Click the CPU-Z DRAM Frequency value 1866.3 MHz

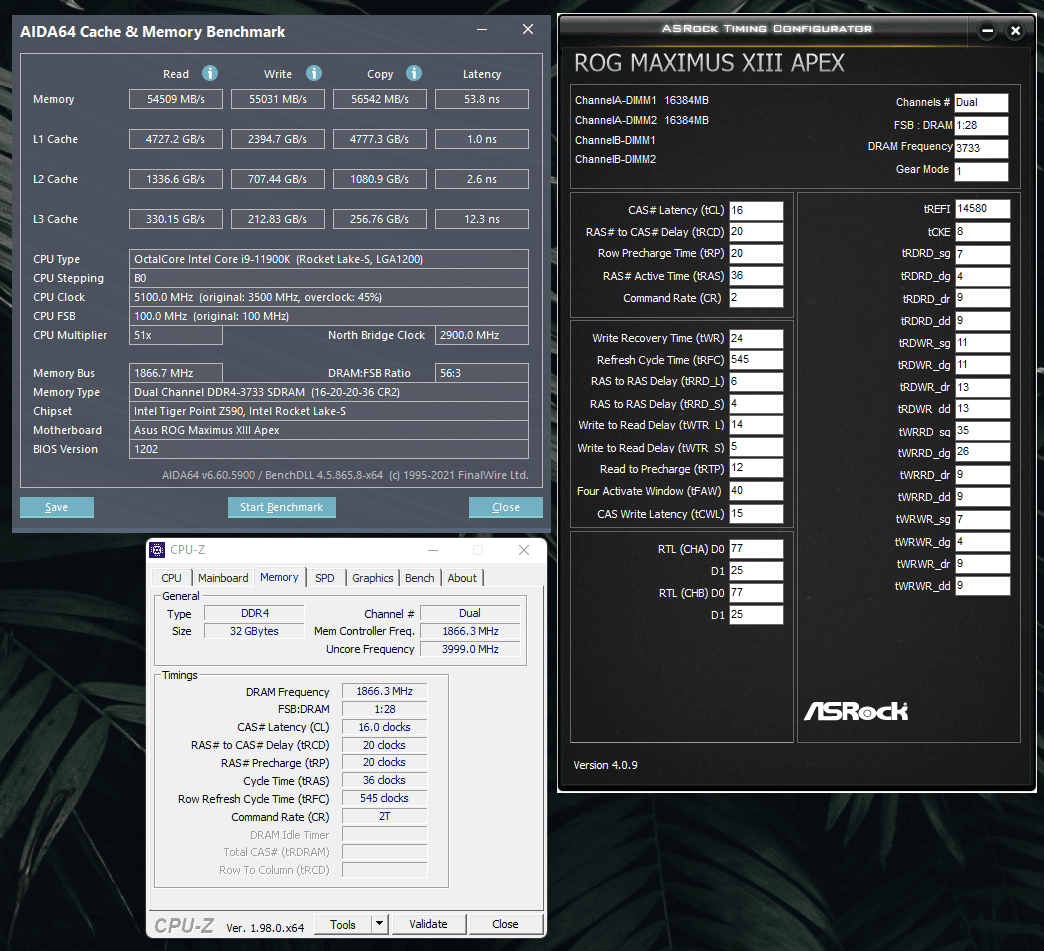(384, 691)
